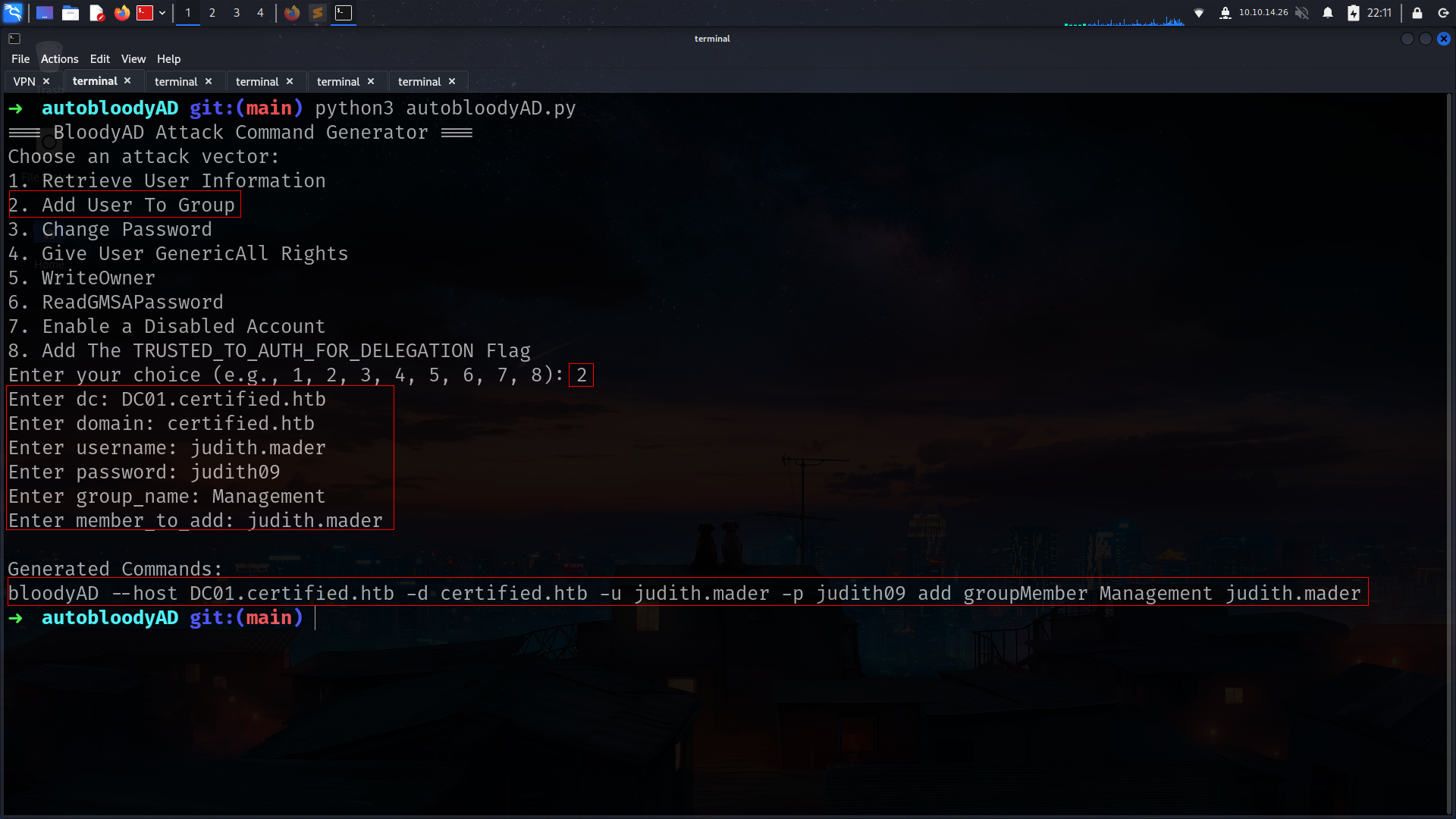The image size is (1456, 819).
Task: Switch to workspace 2
Action: coord(212,13)
